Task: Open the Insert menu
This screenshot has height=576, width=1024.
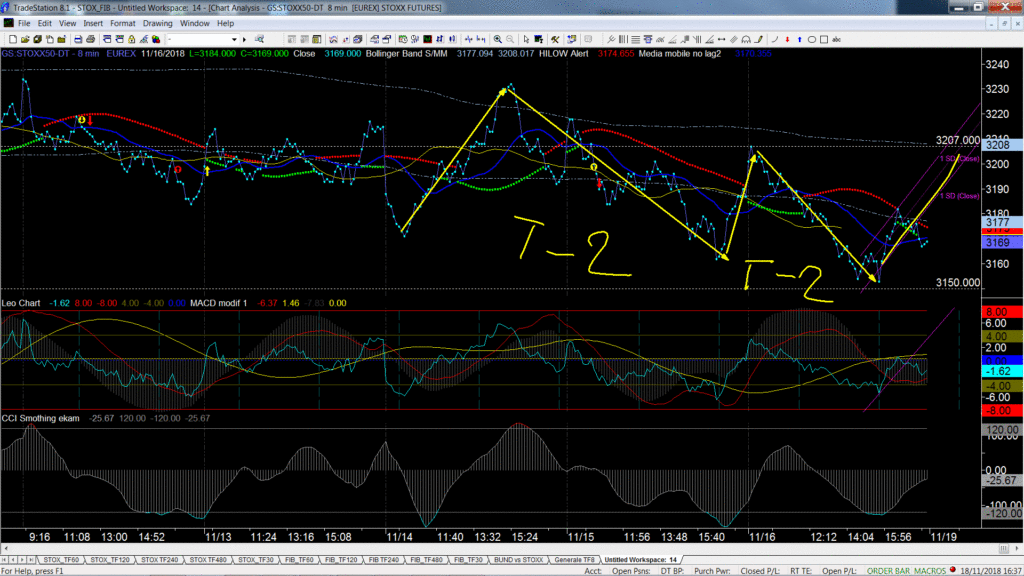Action: pos(93,23)
